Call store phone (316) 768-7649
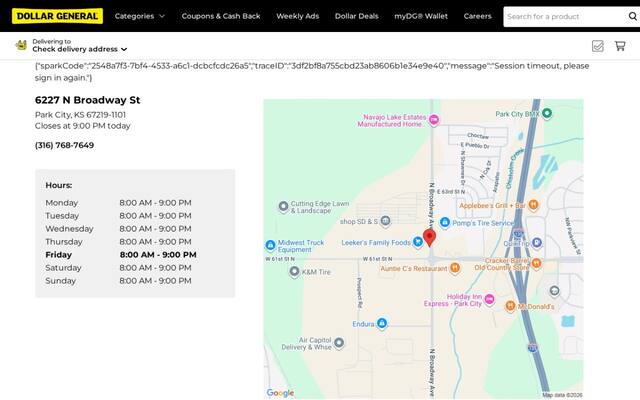Viewport: 640px width, 400px height. click(64, 145)
